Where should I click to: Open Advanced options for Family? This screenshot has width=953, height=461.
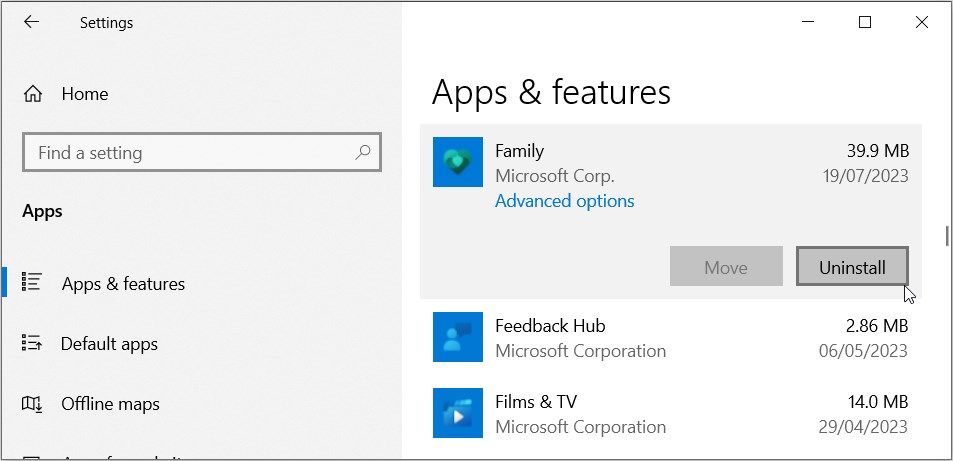[x=564, y=201]
